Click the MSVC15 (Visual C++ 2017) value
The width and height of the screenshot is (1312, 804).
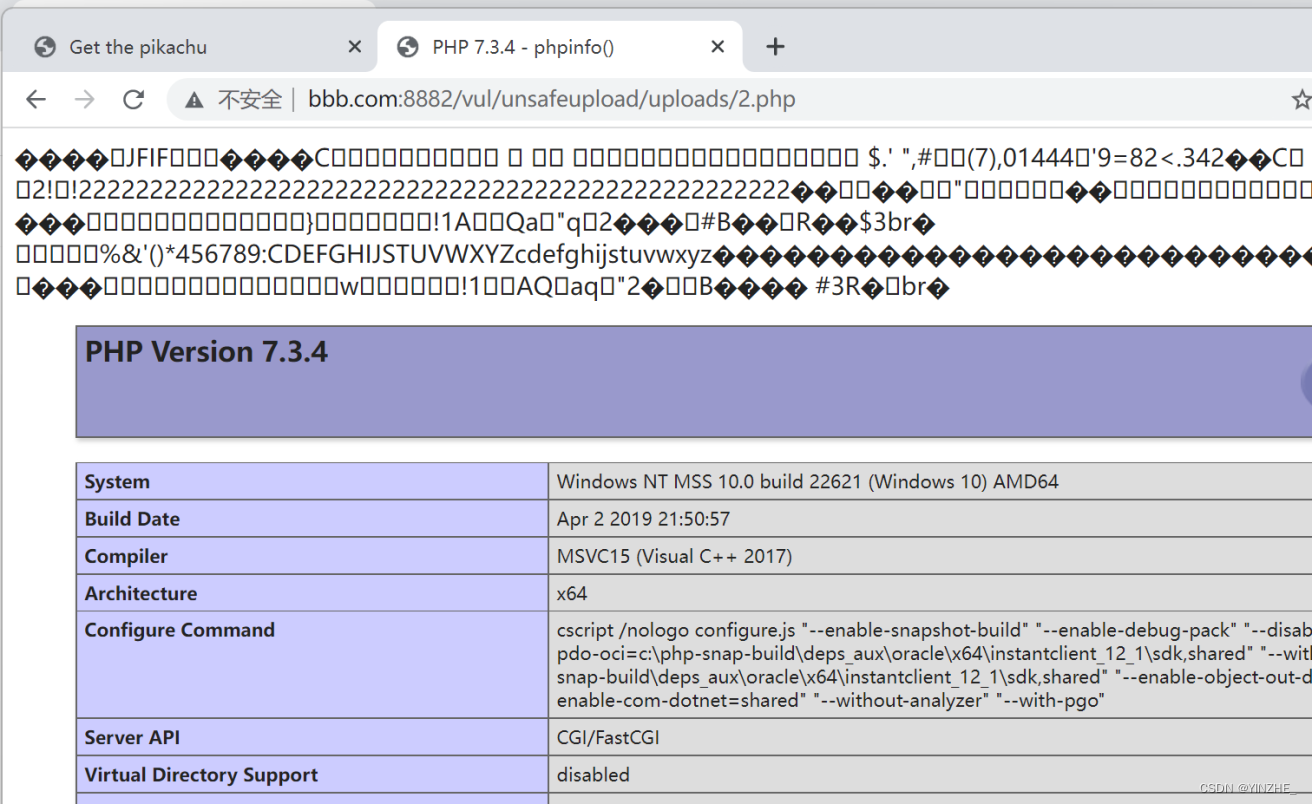[x=674, y=556]
